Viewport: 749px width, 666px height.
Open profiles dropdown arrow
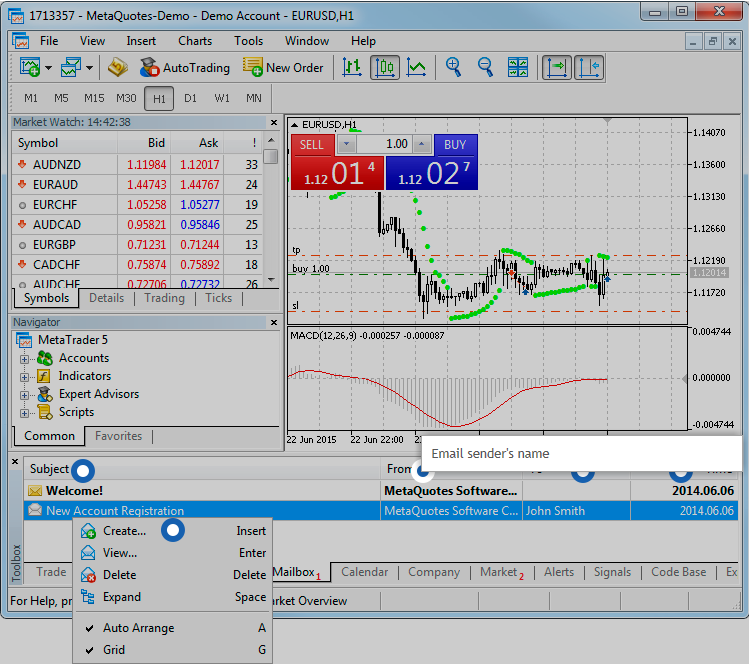tap(89, 68)
